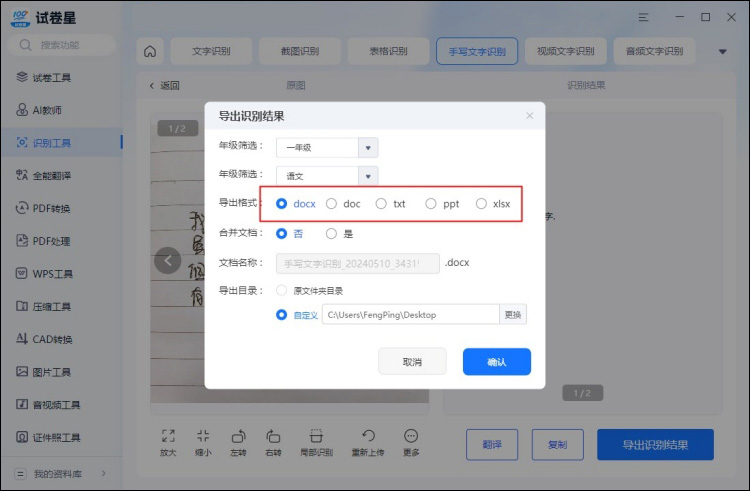The image size is (750, 491).
Task: Click the zoom in (放大) icon
Action: coord(168,436)
